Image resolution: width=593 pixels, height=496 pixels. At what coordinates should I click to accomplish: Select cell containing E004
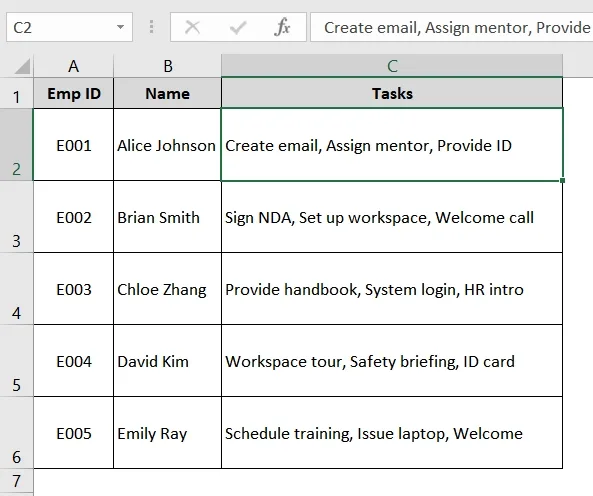pos(74,361)
